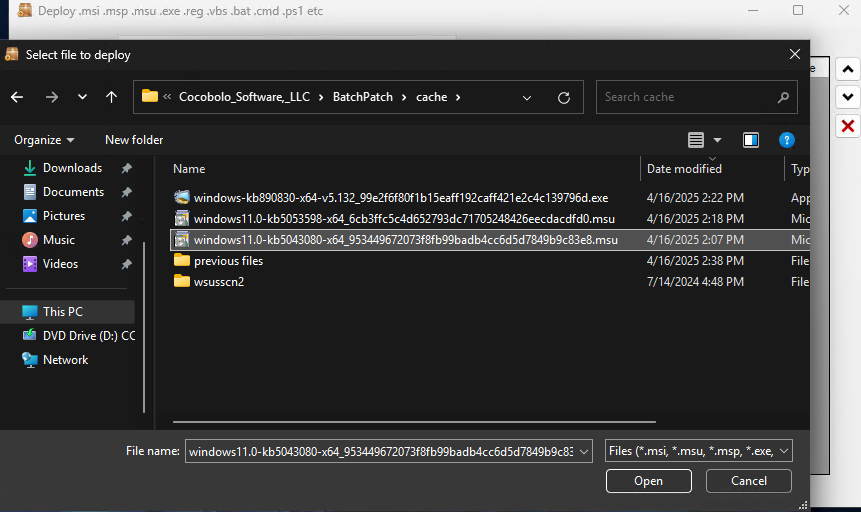Click the kb5043080 msu file icon
The width and height of the screenshot is (861, 512).
pos(182,240)
